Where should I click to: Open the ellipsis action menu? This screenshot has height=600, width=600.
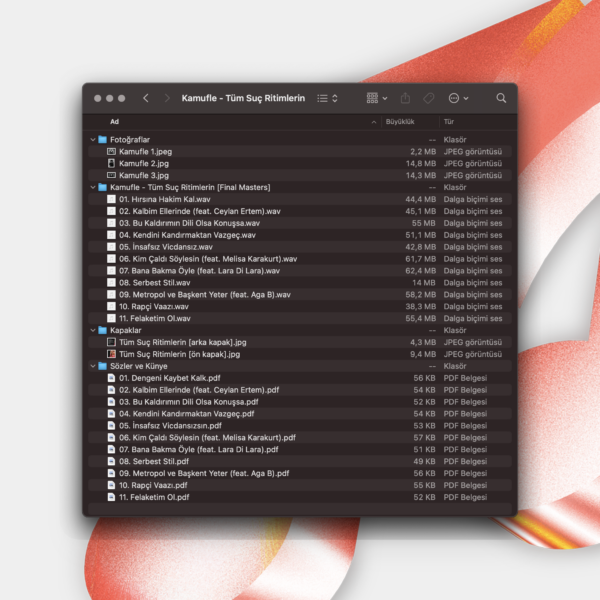pos(458,99)
